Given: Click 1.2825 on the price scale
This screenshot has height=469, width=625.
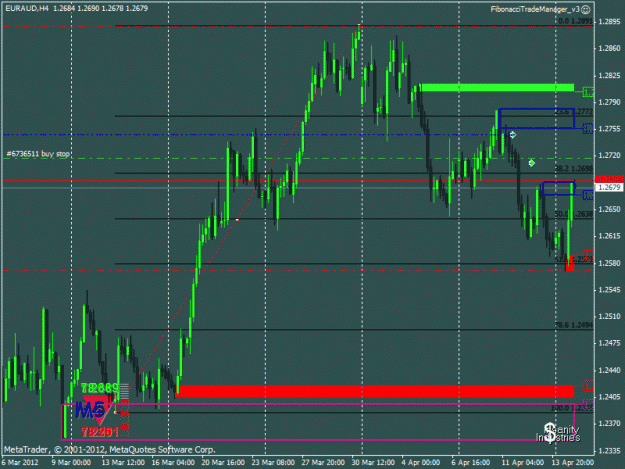Looking at the screenshot, I should 609,75.
